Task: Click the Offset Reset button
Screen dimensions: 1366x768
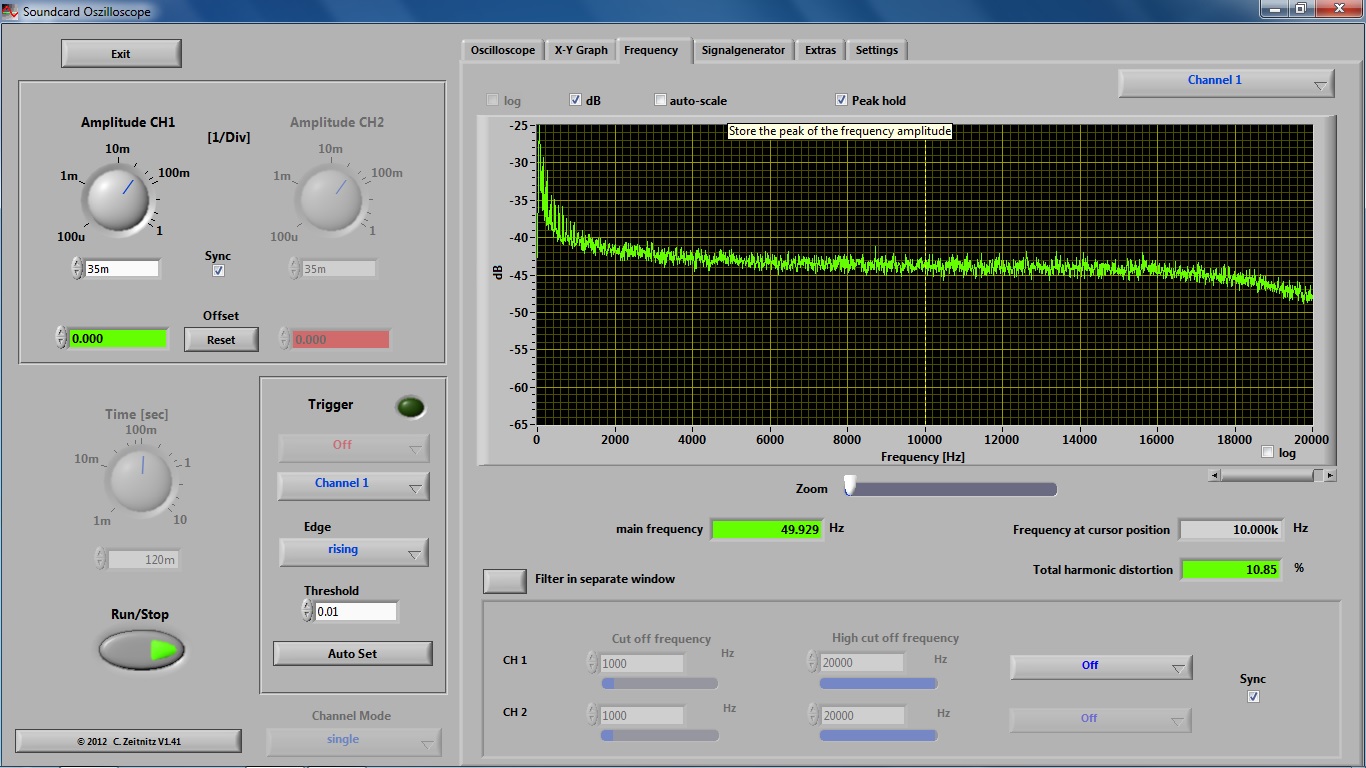Action: point(221,340)
